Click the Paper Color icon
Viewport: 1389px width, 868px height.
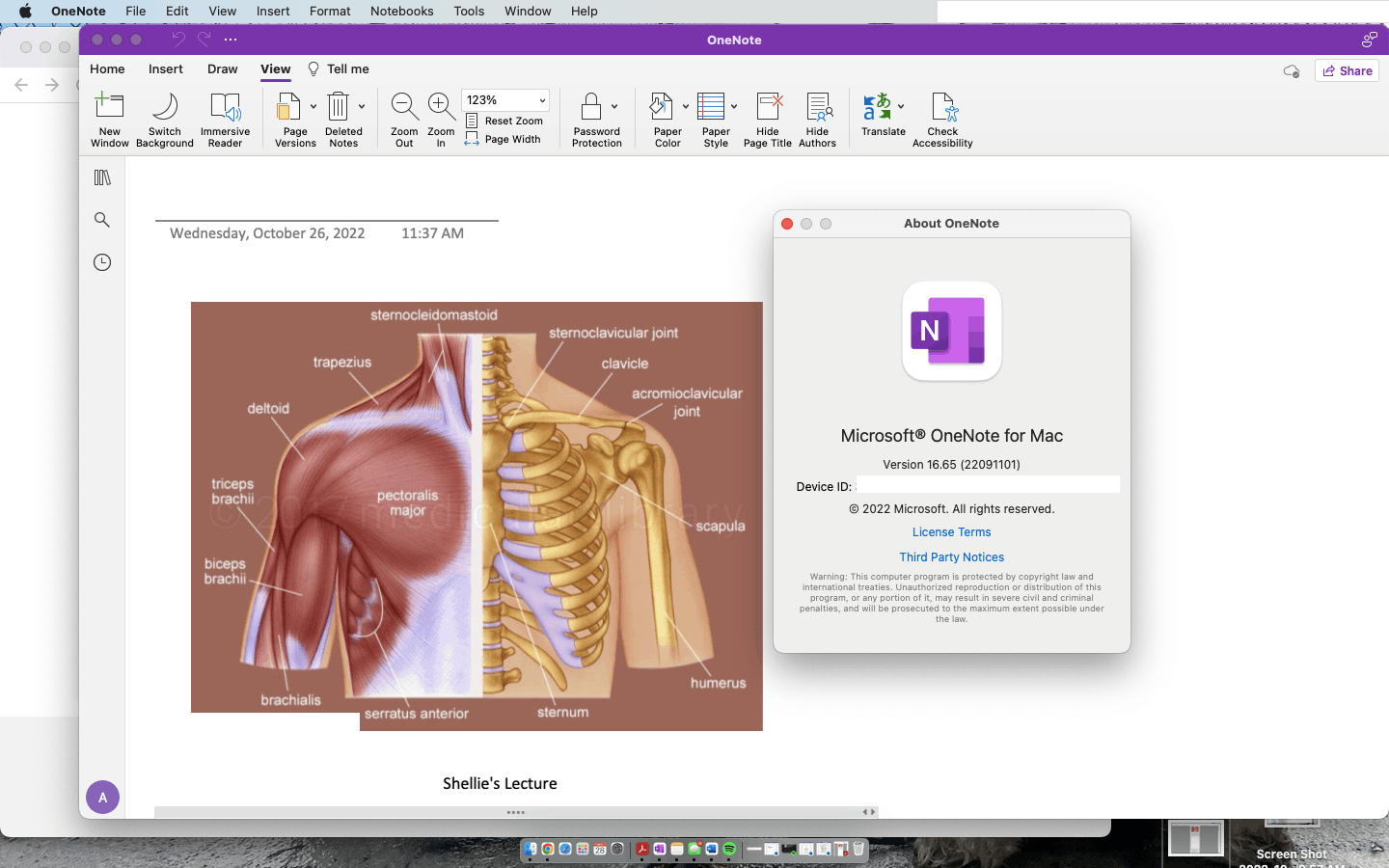(x=662, y=106)
